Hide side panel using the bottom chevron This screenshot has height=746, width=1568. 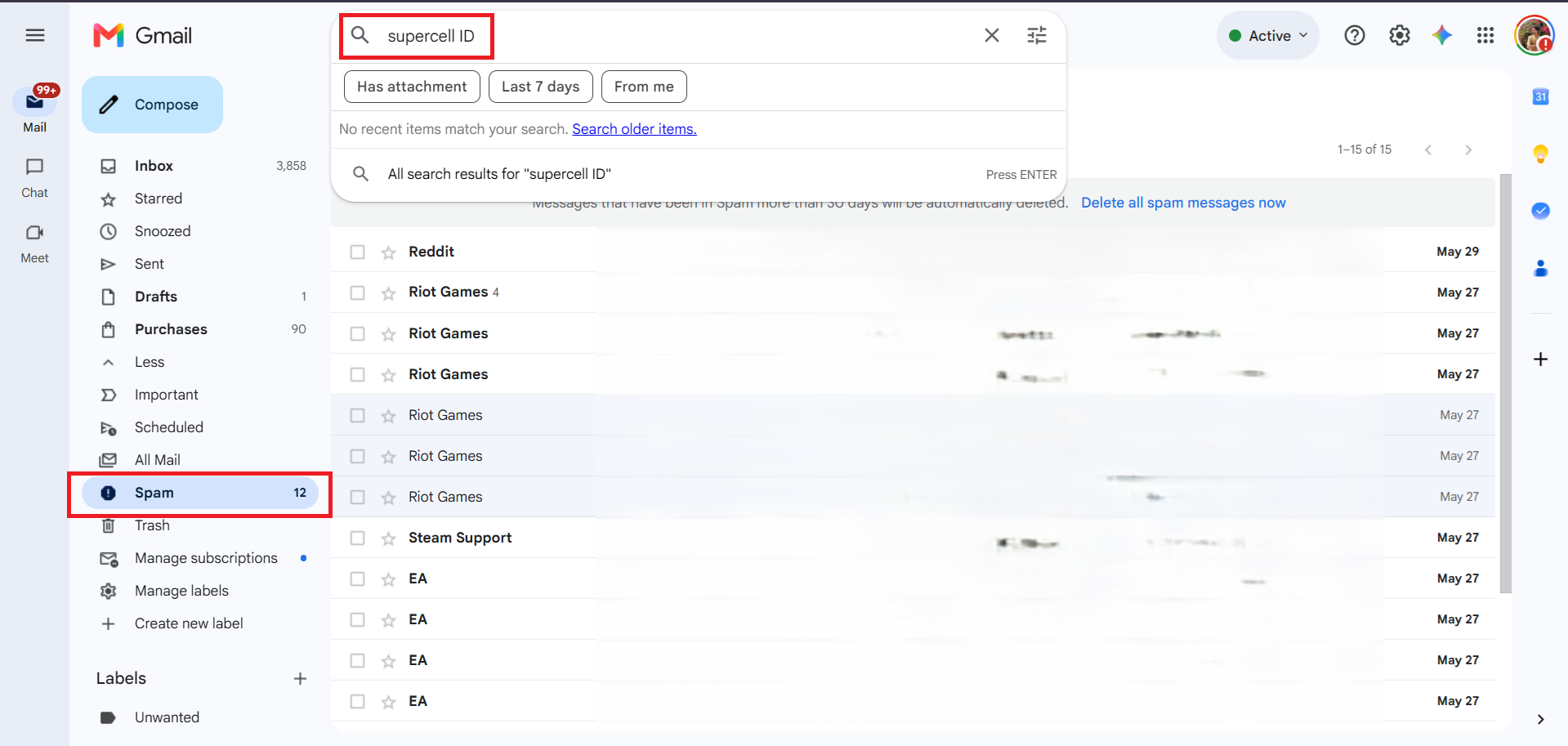1540,720
